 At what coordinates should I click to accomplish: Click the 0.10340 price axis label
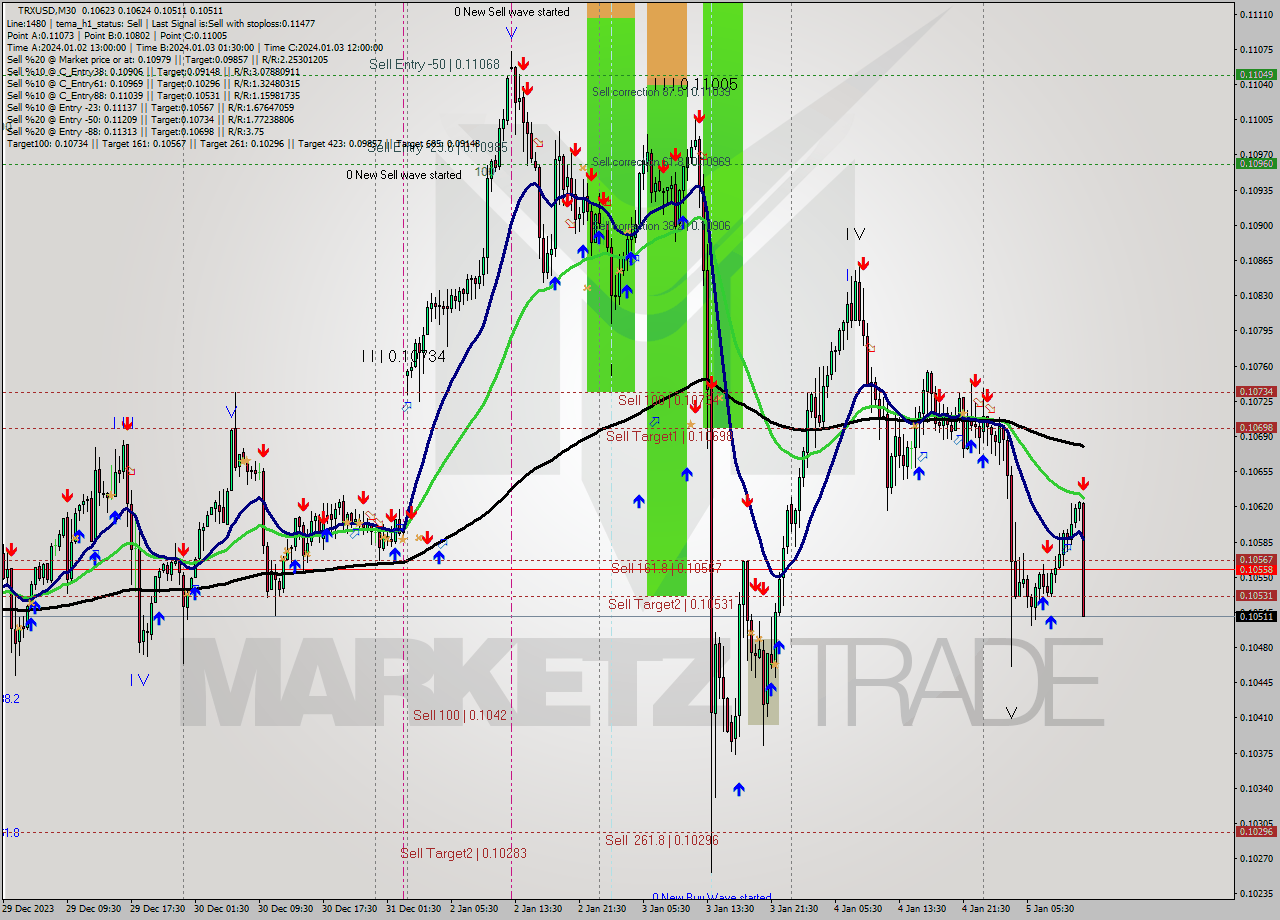(x=1256, y=788)
